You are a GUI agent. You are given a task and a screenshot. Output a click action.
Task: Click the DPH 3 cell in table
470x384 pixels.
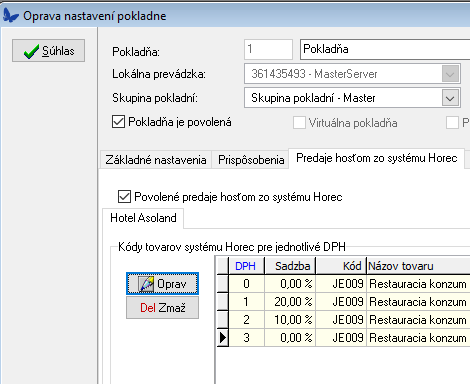(x=246, y=338)
